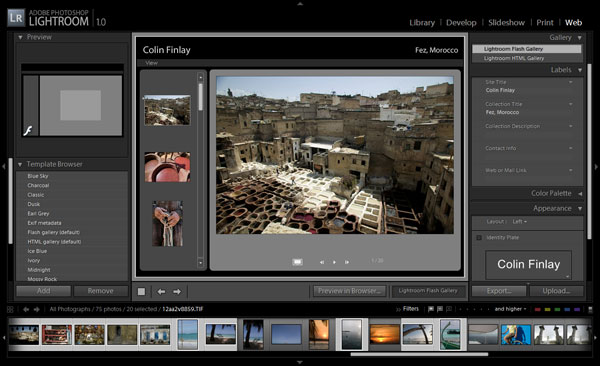600x366 pixels.
Task: Switch to the Slideshow module
Action: point(506,23)
